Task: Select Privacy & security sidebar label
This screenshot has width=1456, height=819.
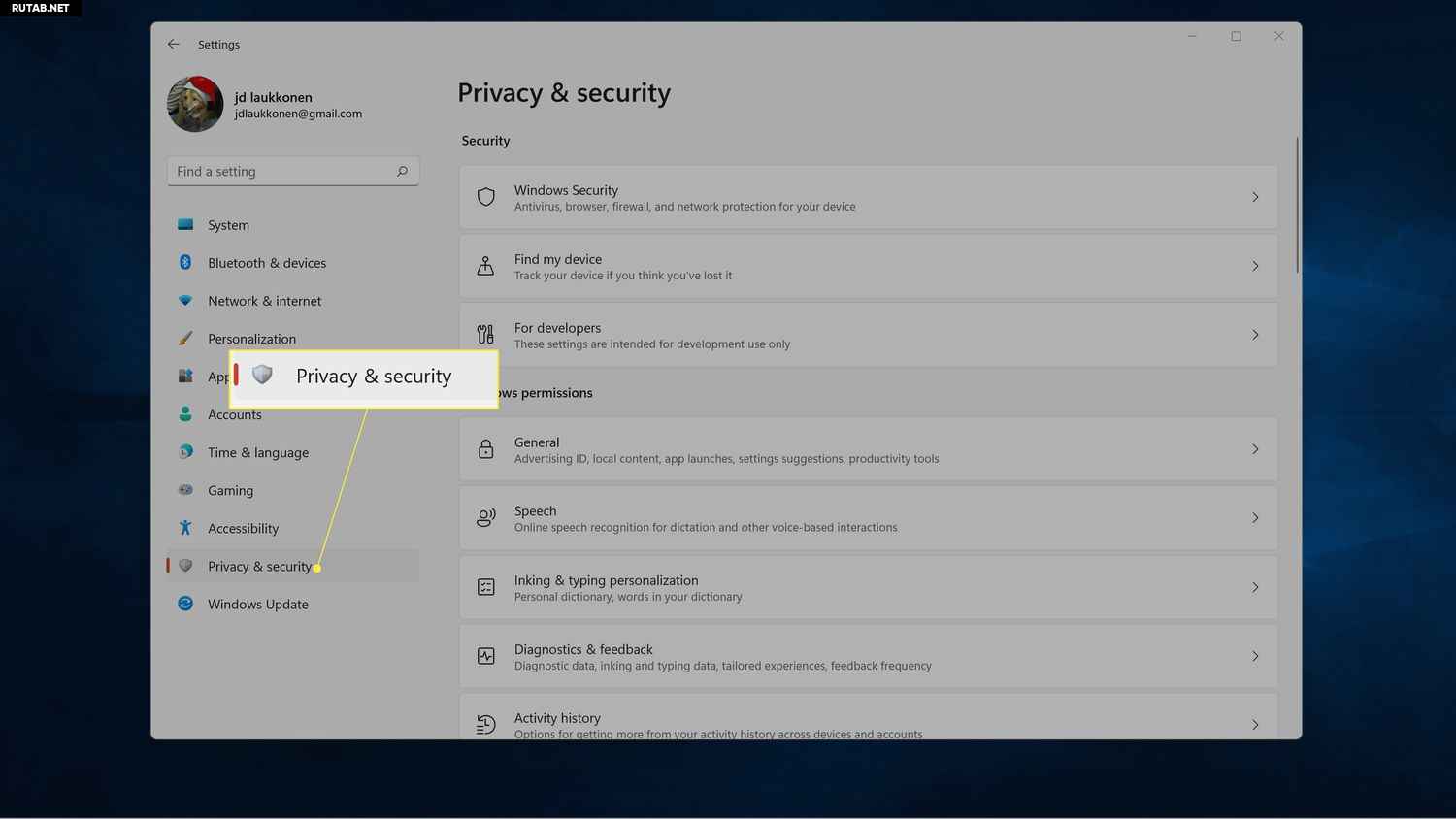Action: point(260,566)
